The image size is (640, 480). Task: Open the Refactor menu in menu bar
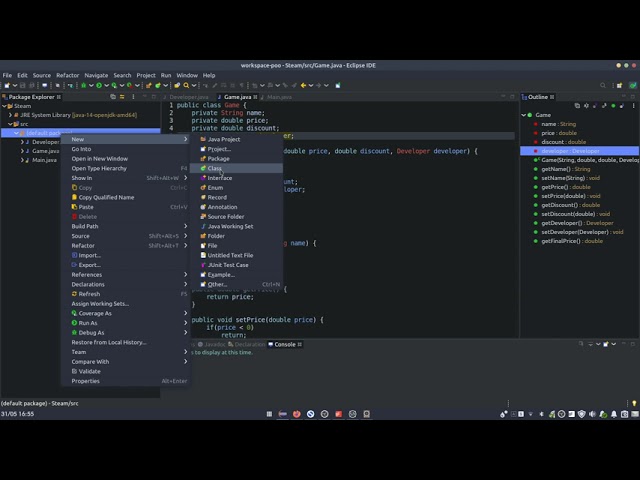[67, 75]
